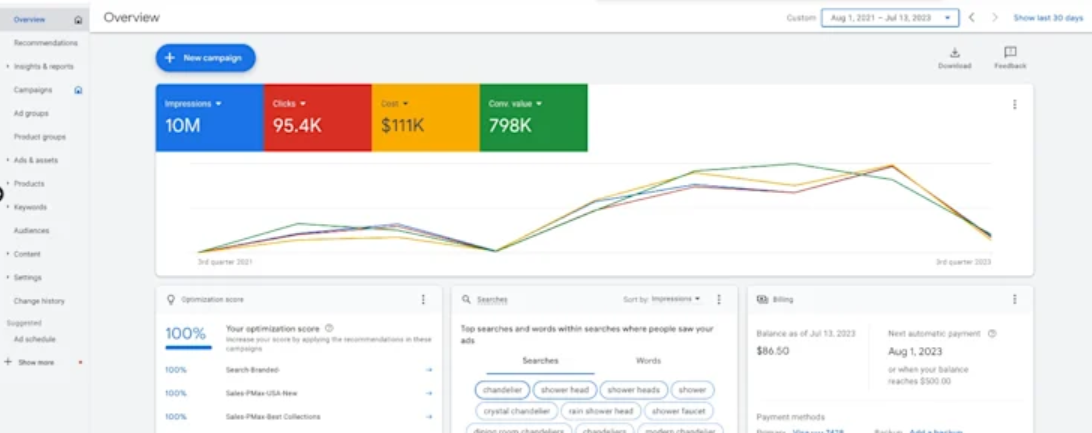1092x433 pixels.
Task: Open Audiences in sidebar
Action: pos(31,230)
